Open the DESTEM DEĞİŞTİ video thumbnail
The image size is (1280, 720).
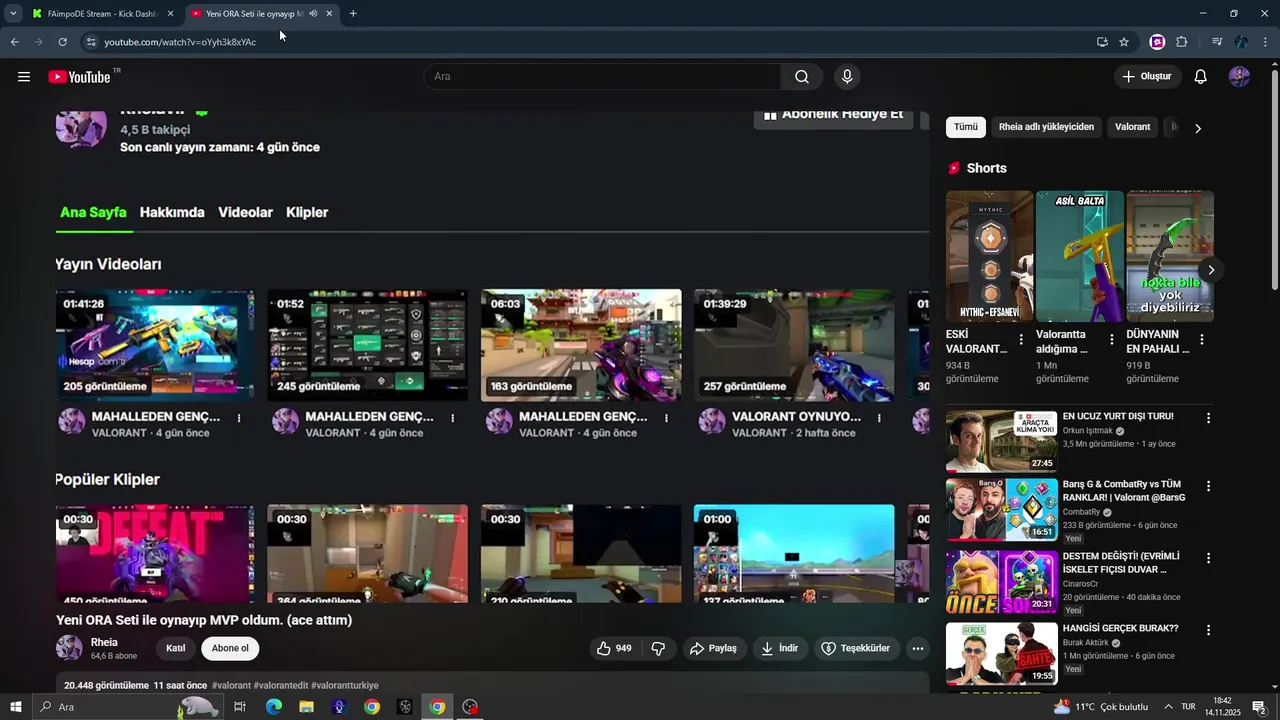1001,582
